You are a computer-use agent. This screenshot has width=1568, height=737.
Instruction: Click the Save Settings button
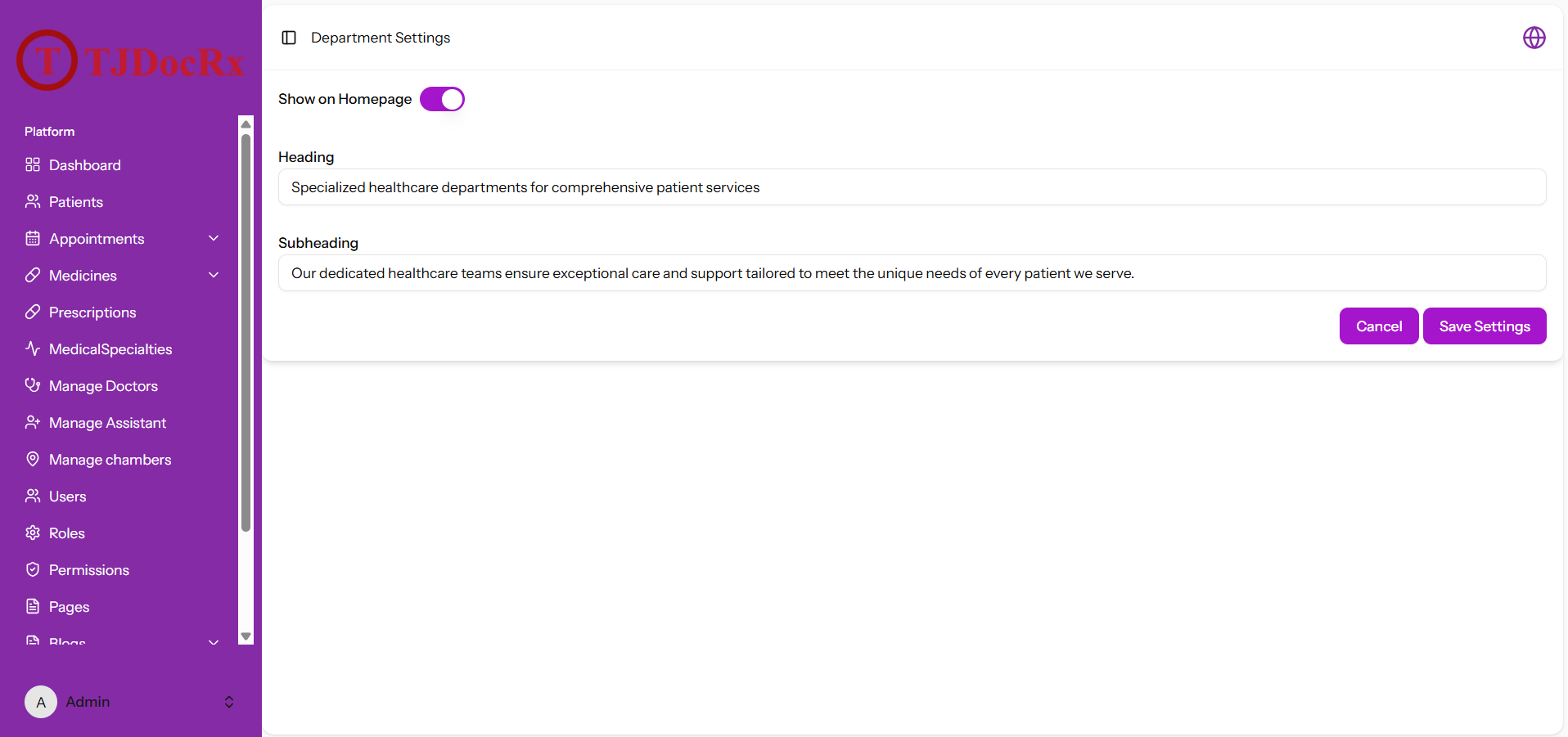1485,326
